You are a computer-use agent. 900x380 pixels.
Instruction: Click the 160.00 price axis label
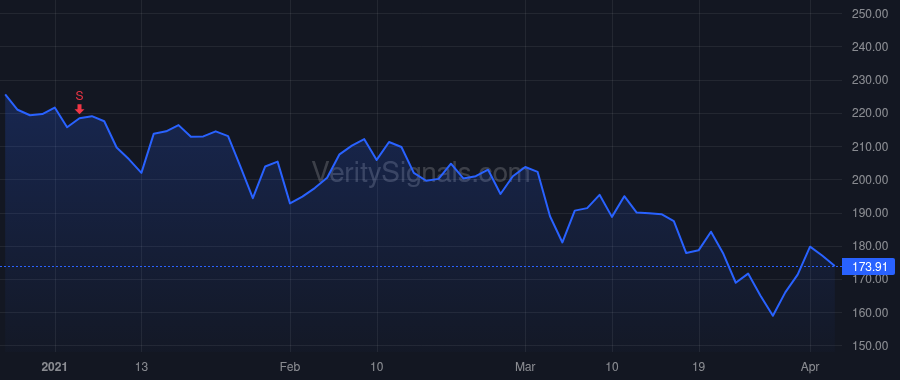coord(870,313)
